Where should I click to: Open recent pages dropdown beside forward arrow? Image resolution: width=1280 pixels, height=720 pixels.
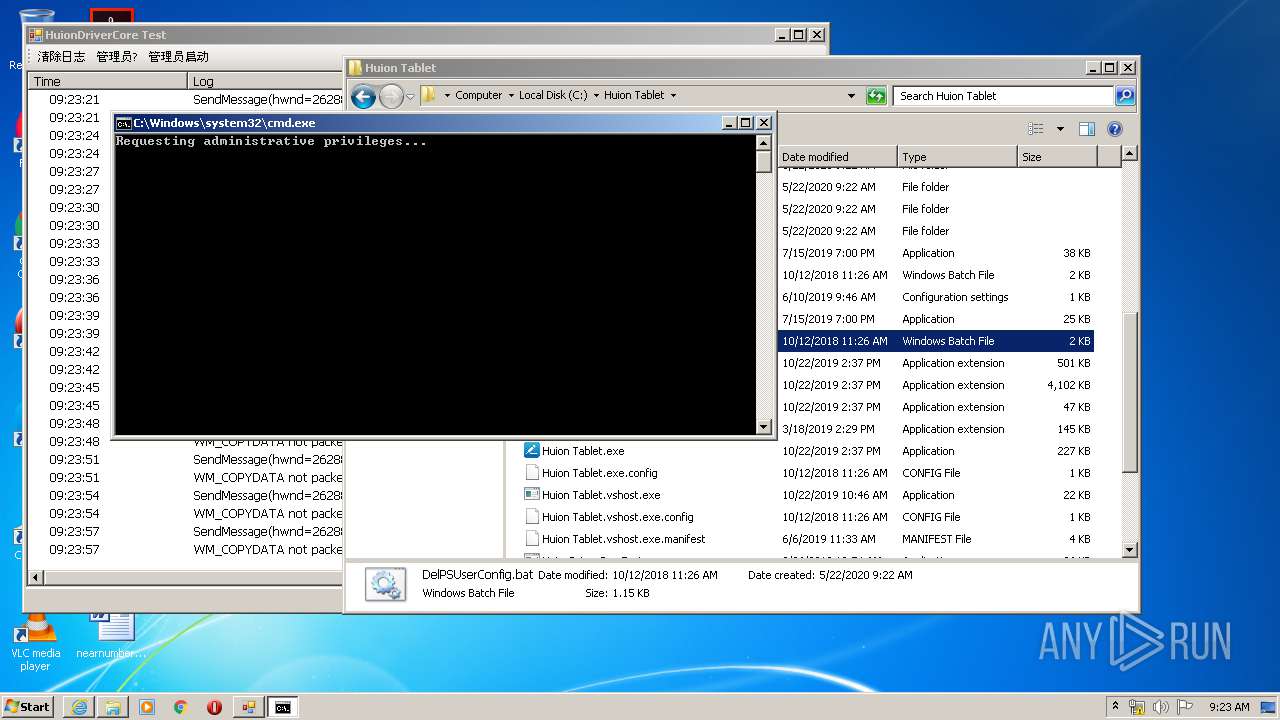[x=410, y=96]
